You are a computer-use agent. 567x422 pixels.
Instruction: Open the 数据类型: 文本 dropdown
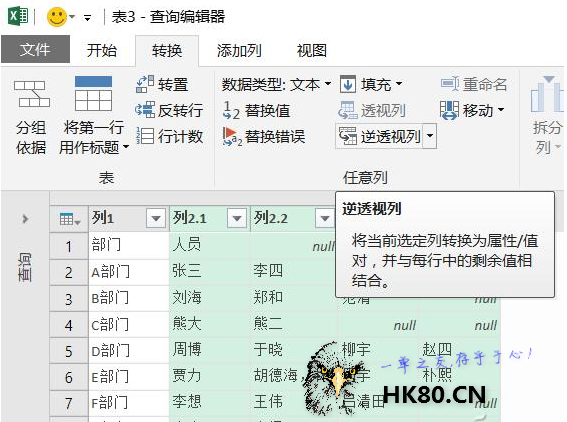tap(276, 85)
